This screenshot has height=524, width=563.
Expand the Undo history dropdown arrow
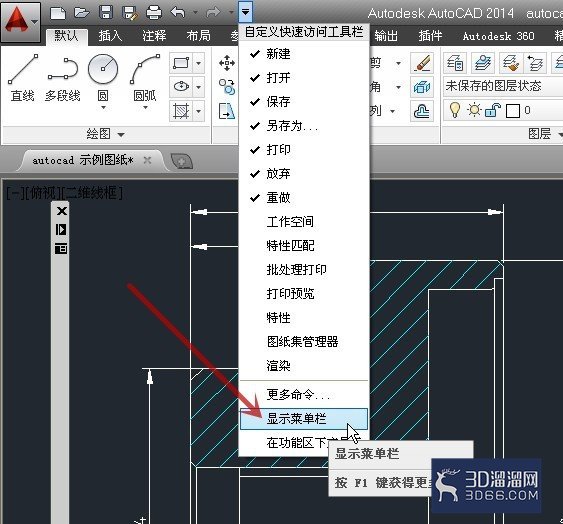click(x=195, y=13)
